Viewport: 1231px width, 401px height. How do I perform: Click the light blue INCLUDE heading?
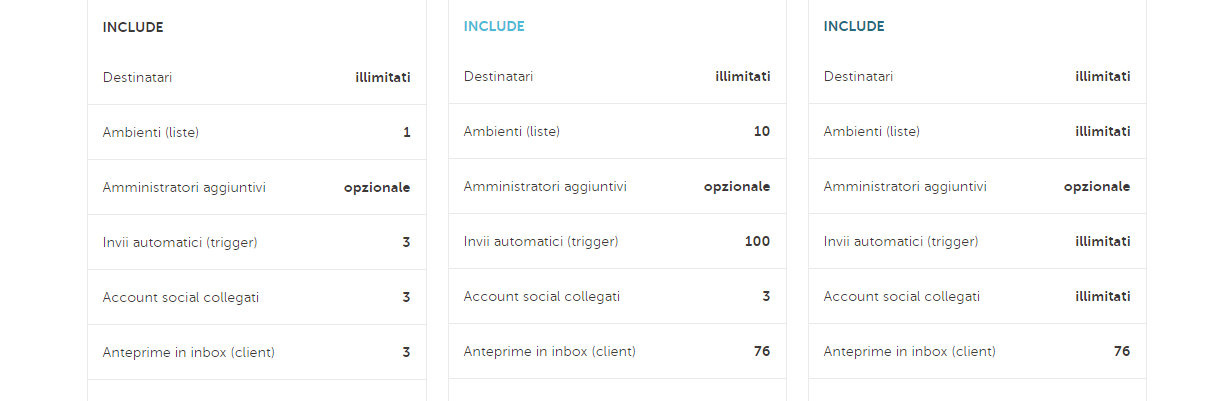tap(494, 26)
